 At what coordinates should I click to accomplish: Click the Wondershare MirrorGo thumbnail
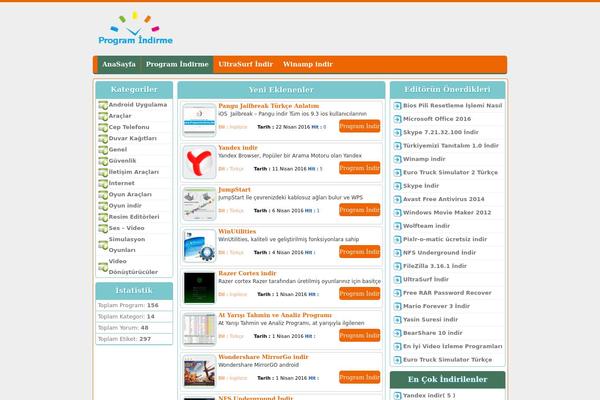[x=199, y=371]
